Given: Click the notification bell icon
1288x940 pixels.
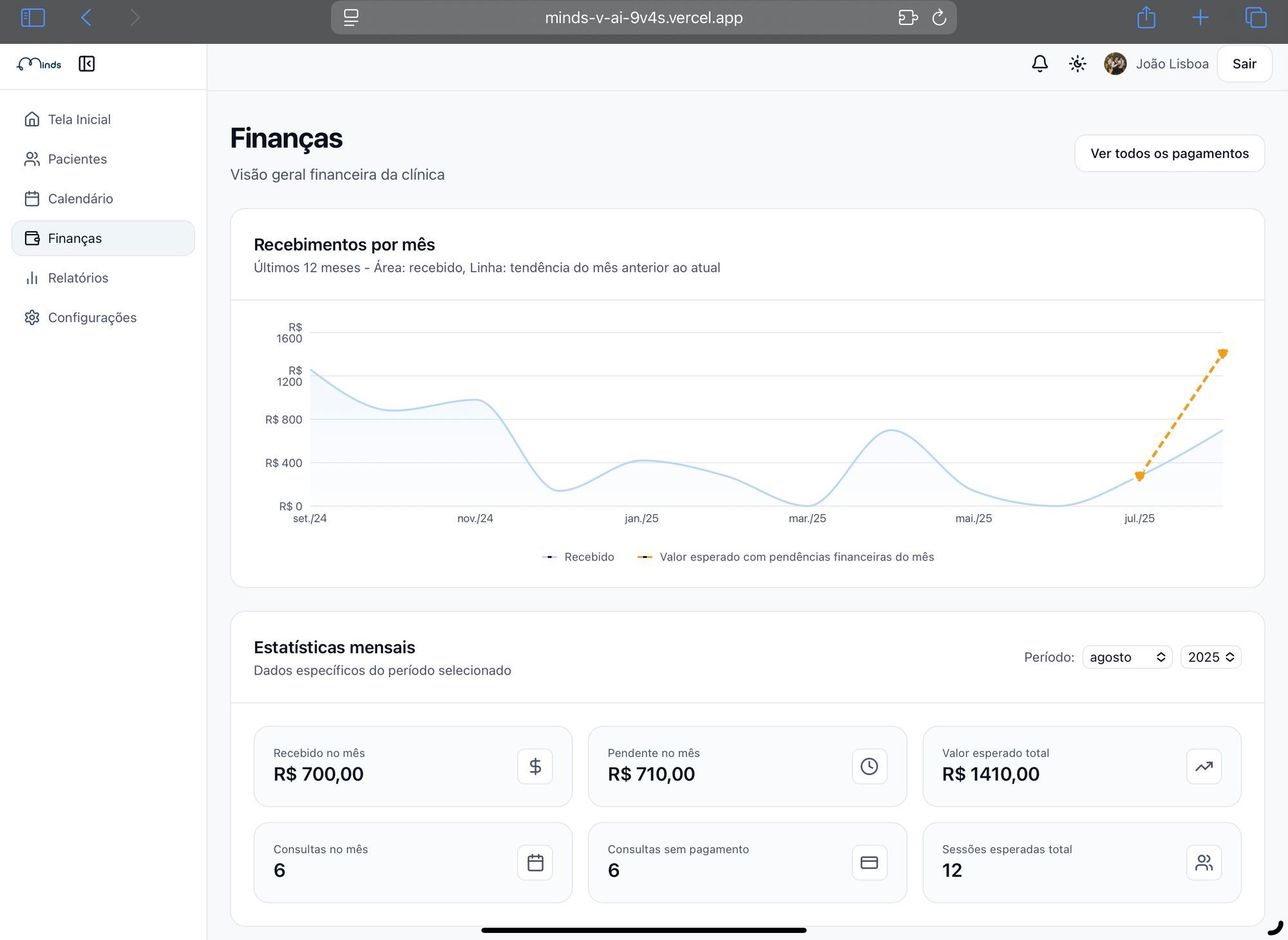Looking at the screenshot, I should [x=1039, y=63].
